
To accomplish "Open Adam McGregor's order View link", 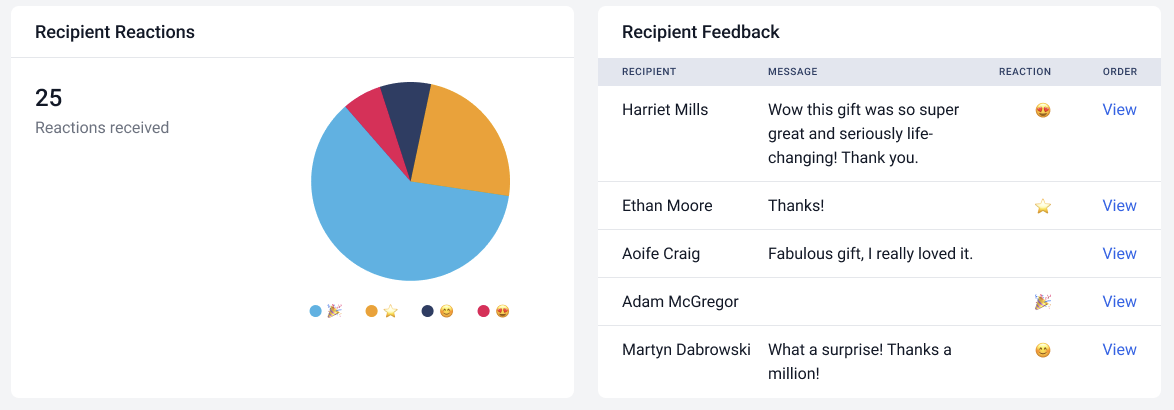I will click(x=1119, y=302).
